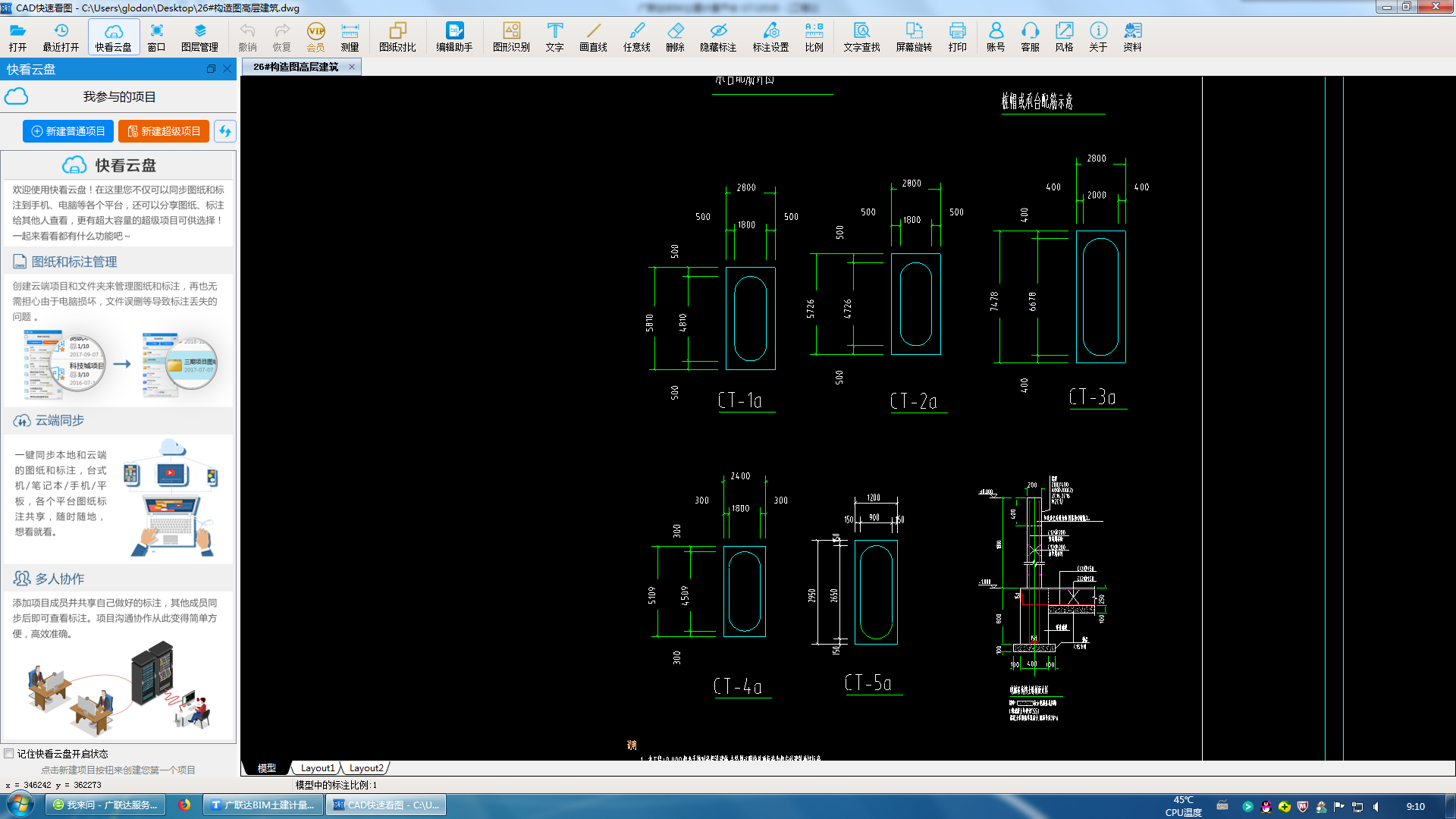Open 图纸对比 drawing compare tool
The width and height of the screenshot is (1456, 819).
click(x=397, y=36)
